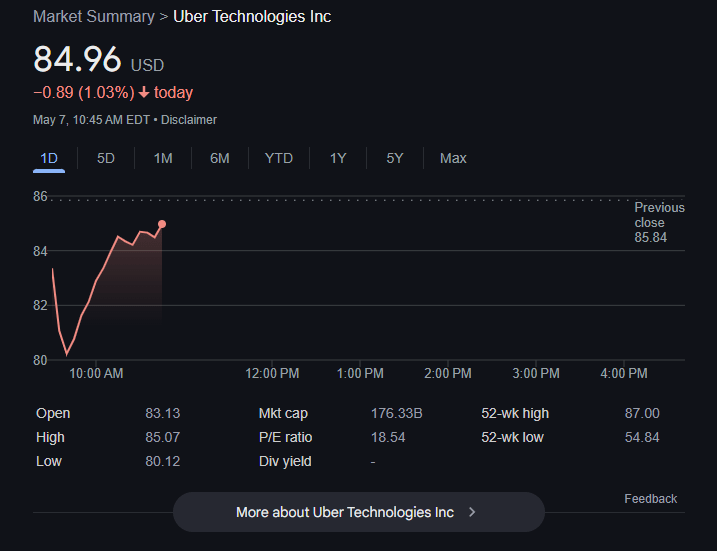Click the P/E ratio label
This screenshot has height=551, width=717.
click(285, 438)
